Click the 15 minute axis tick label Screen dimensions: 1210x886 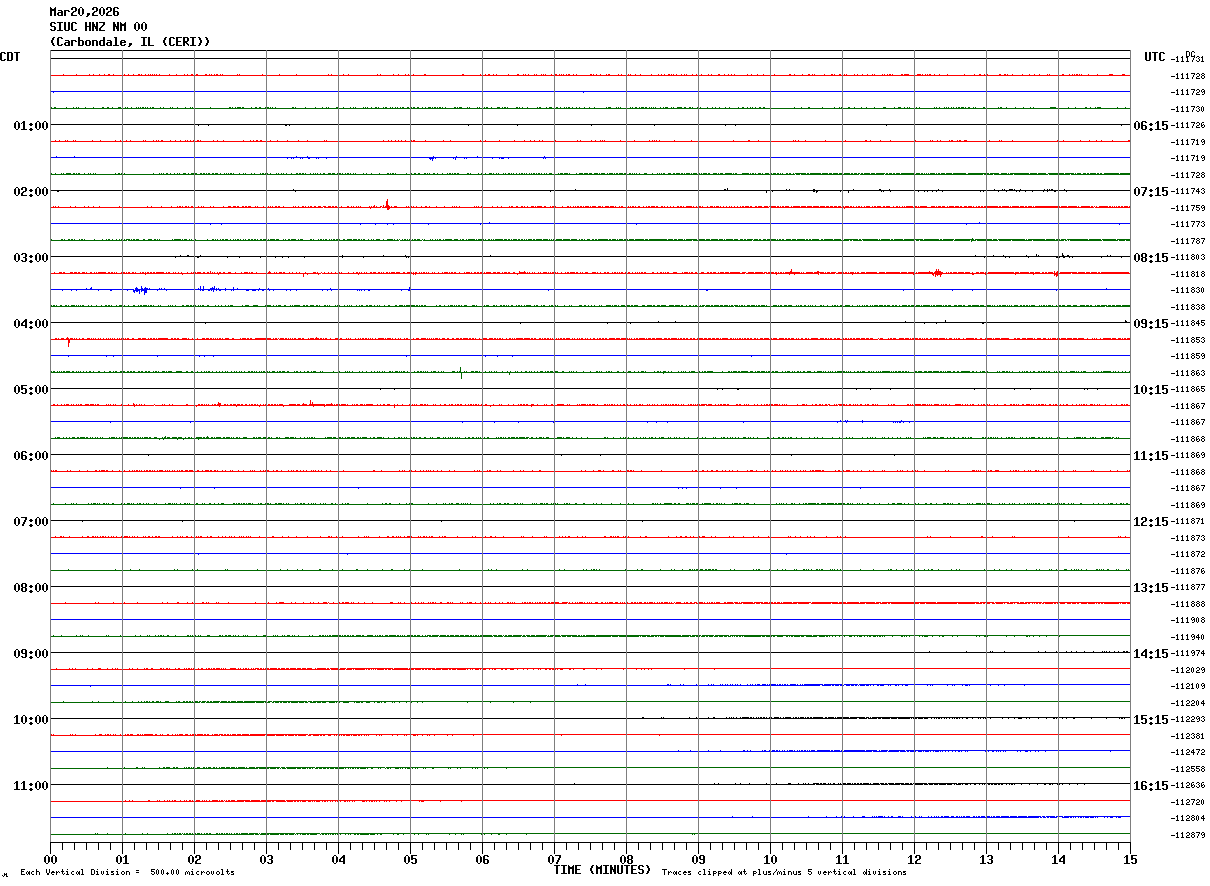1130,859
